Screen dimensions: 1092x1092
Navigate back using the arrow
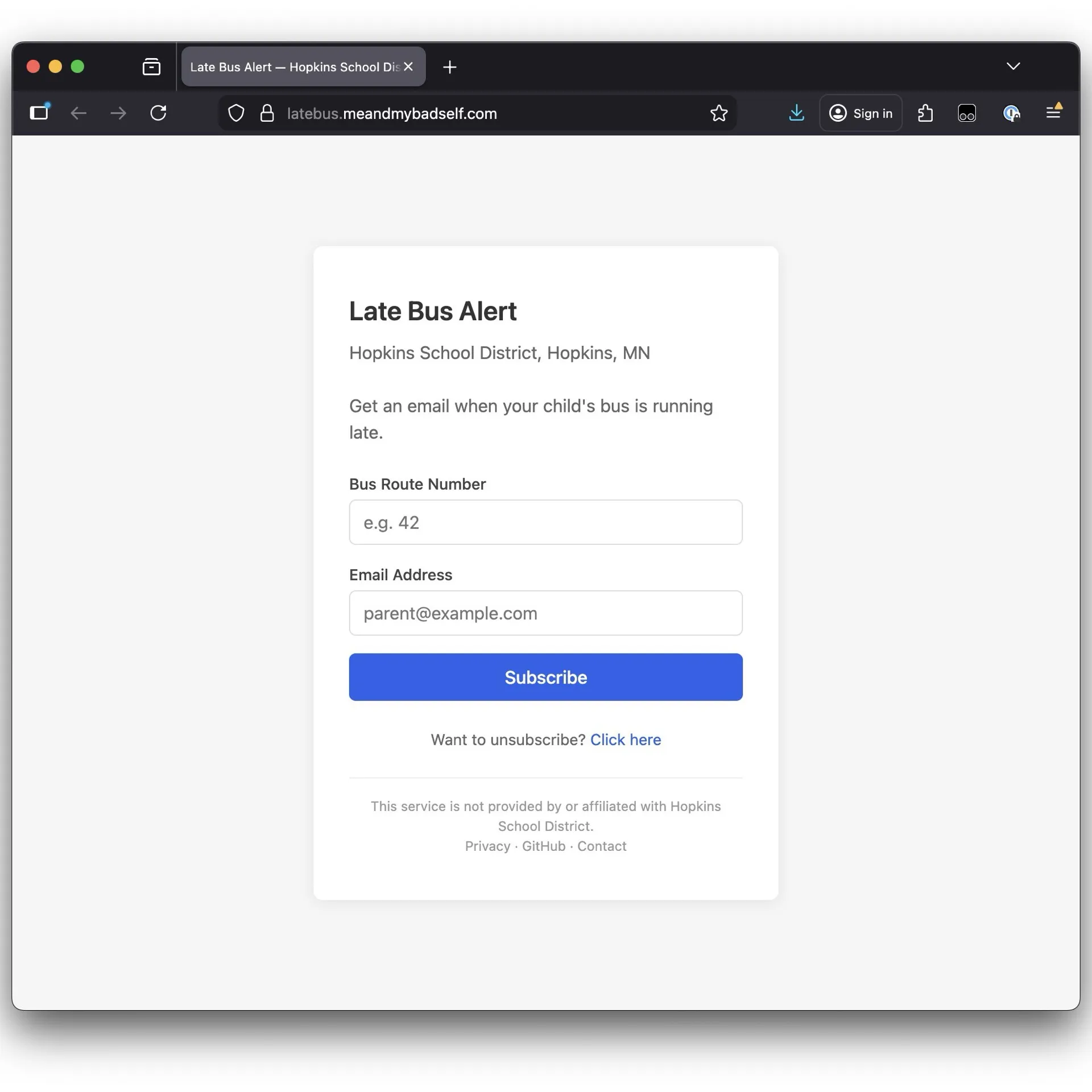[78, 113]
